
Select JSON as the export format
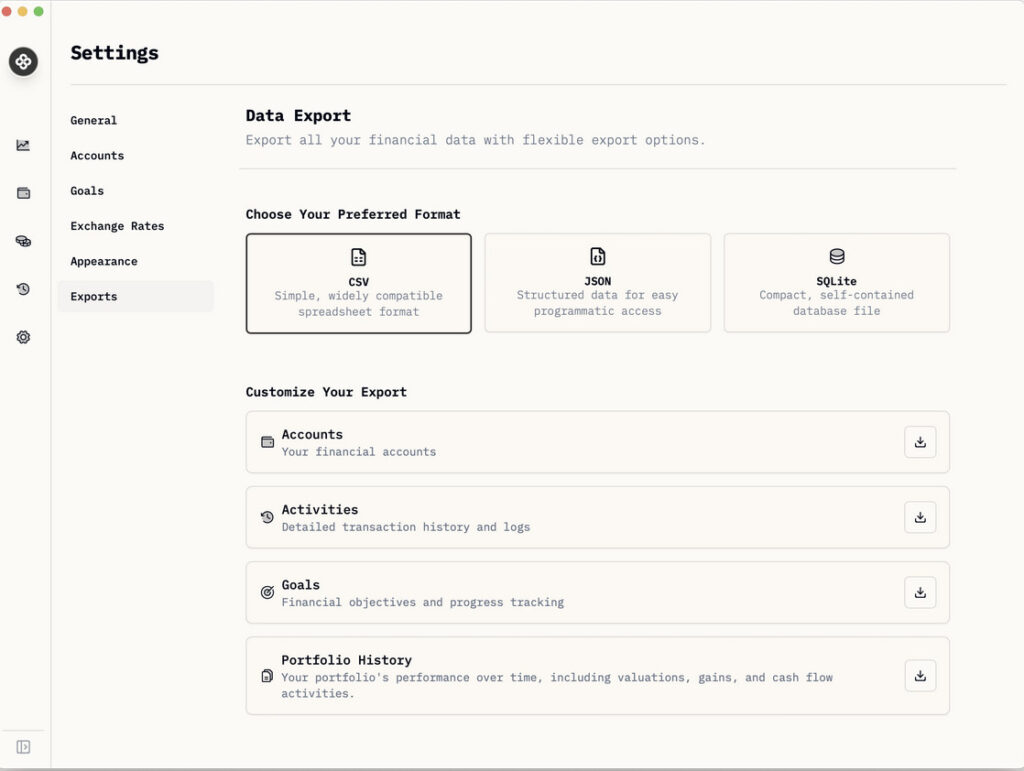coord(597,283)
